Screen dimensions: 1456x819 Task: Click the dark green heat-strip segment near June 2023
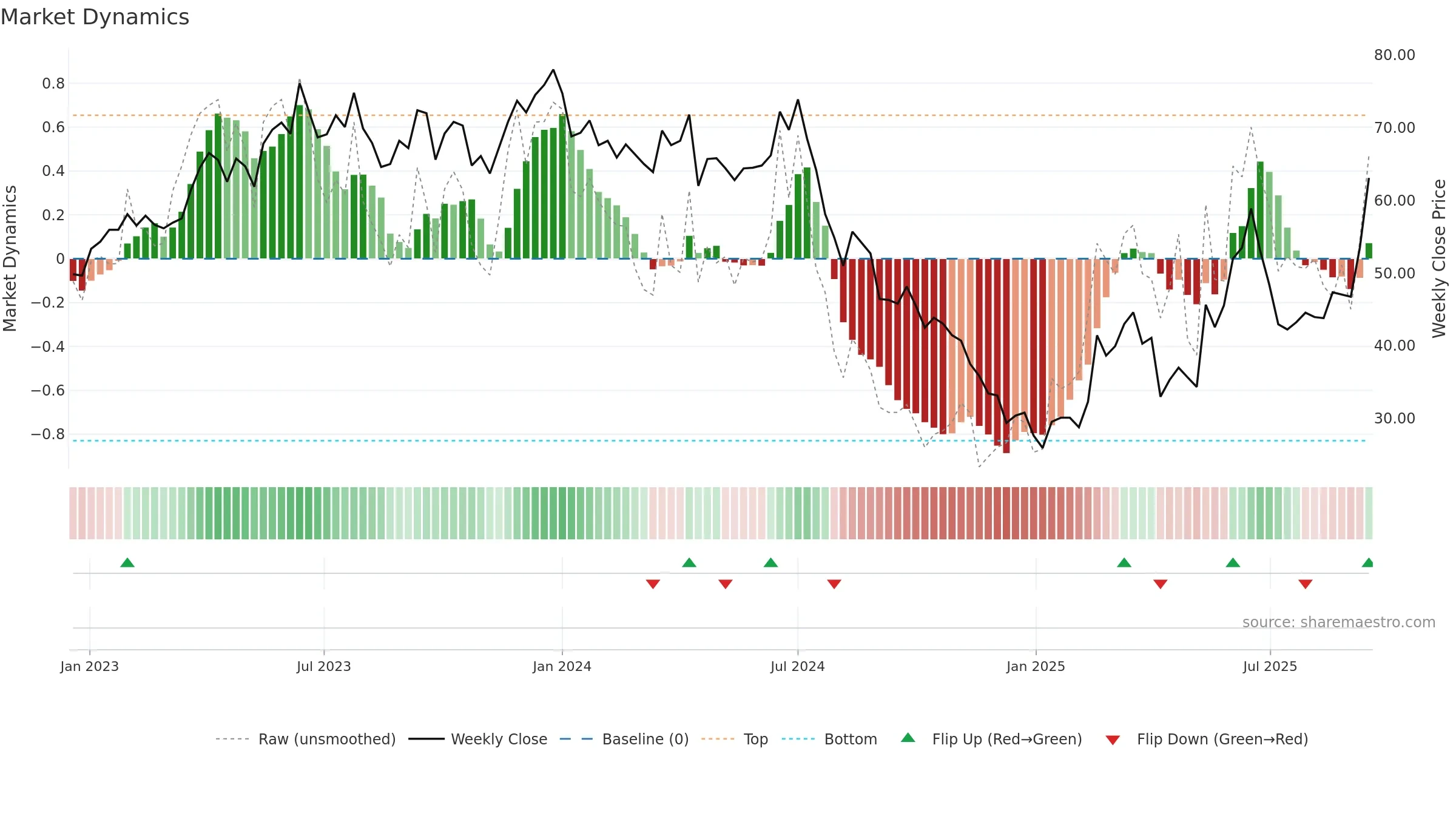300,513
